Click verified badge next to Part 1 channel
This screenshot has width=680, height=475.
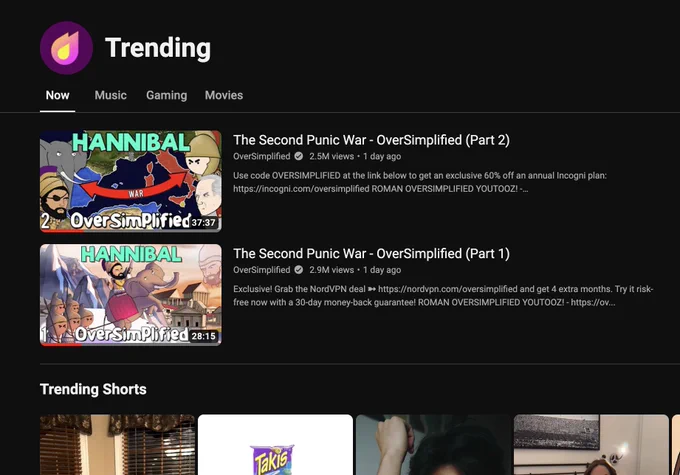[299, 270]
